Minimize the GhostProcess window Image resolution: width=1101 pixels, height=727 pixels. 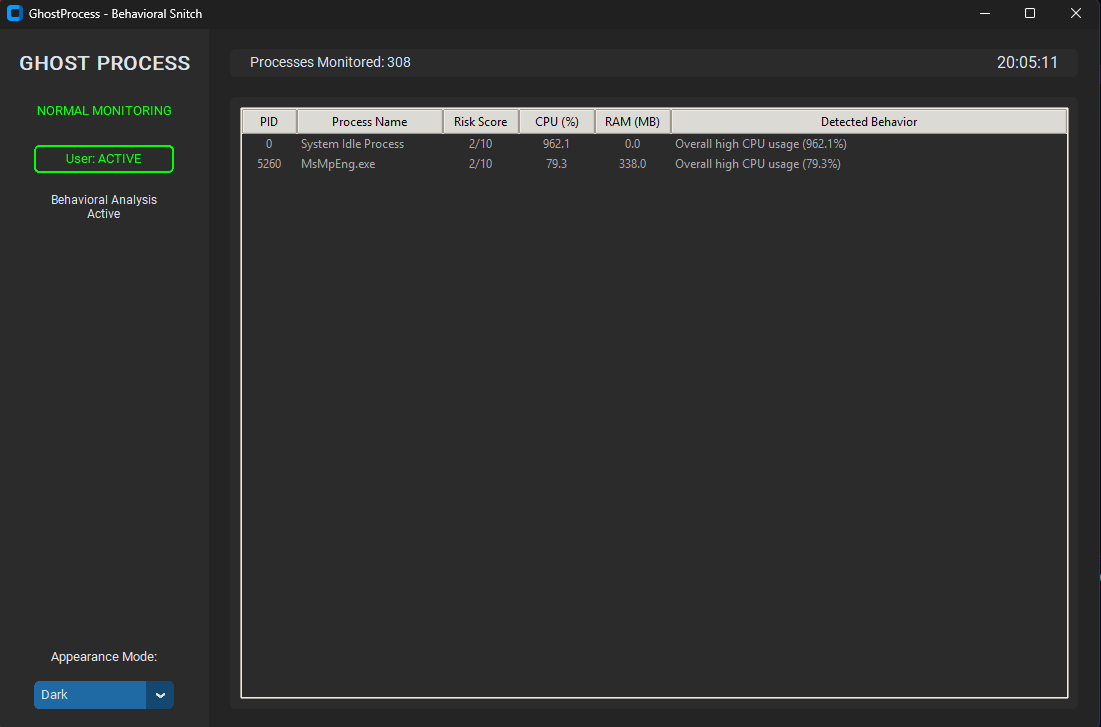pos(984,14)
